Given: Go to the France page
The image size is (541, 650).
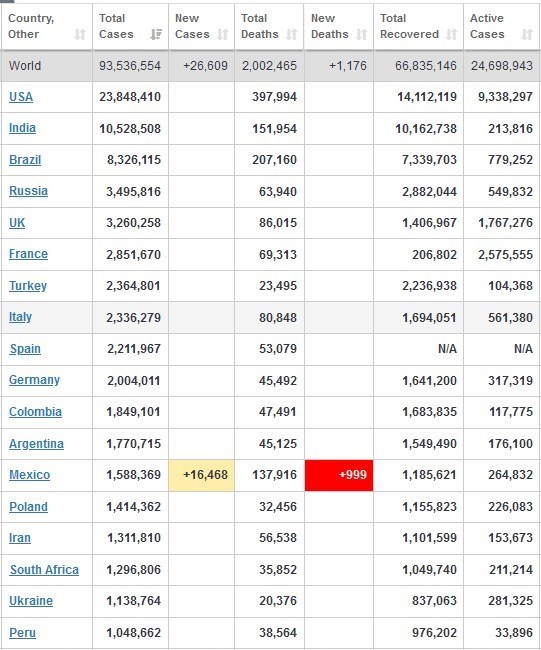Looking at the screenshot, I should pos(28,254).
